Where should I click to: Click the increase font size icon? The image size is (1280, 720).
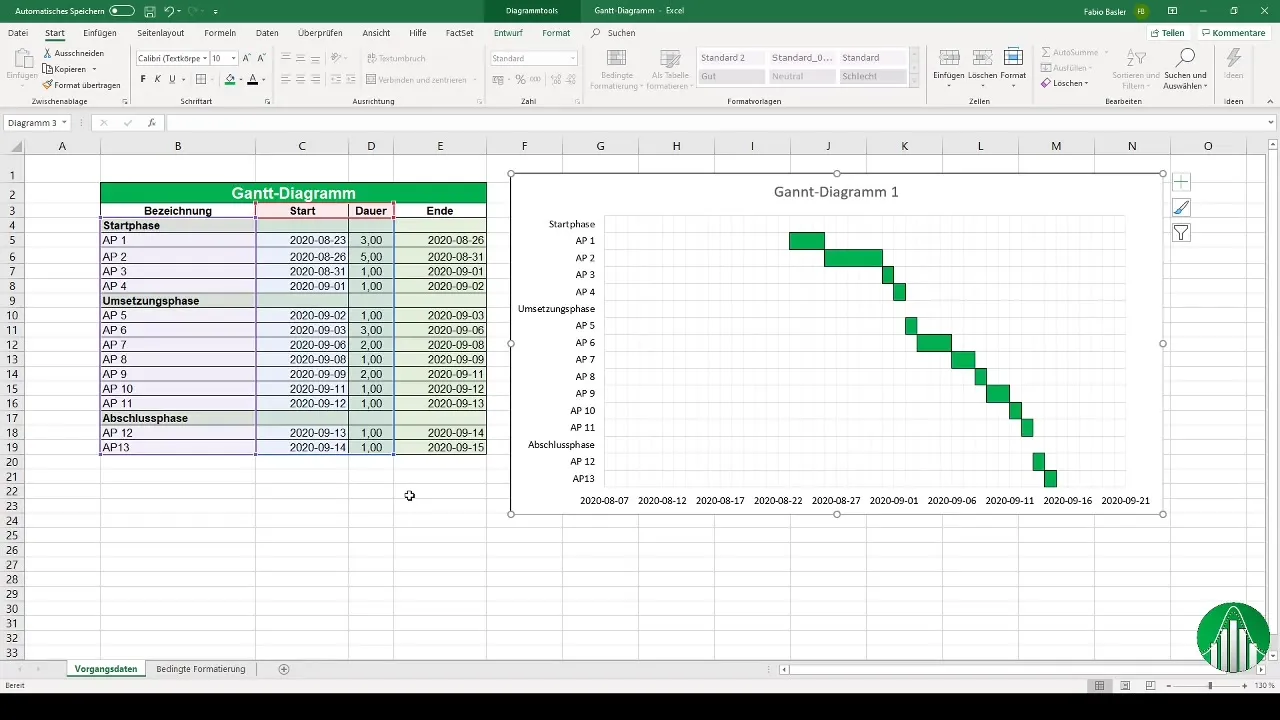pos(247,59)
